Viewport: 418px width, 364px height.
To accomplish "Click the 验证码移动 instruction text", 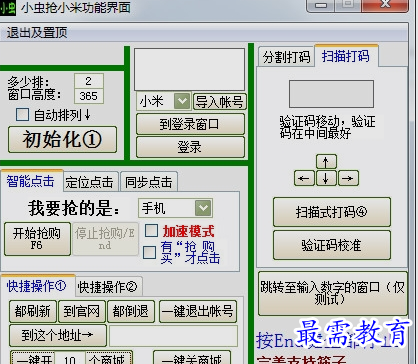I will tap(327, 127).
